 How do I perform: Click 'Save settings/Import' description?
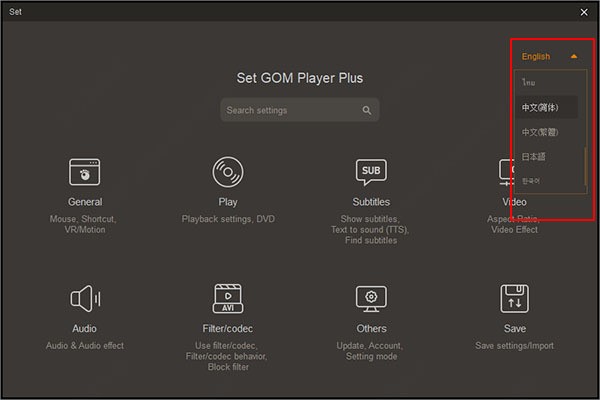(x=515, y=346)
